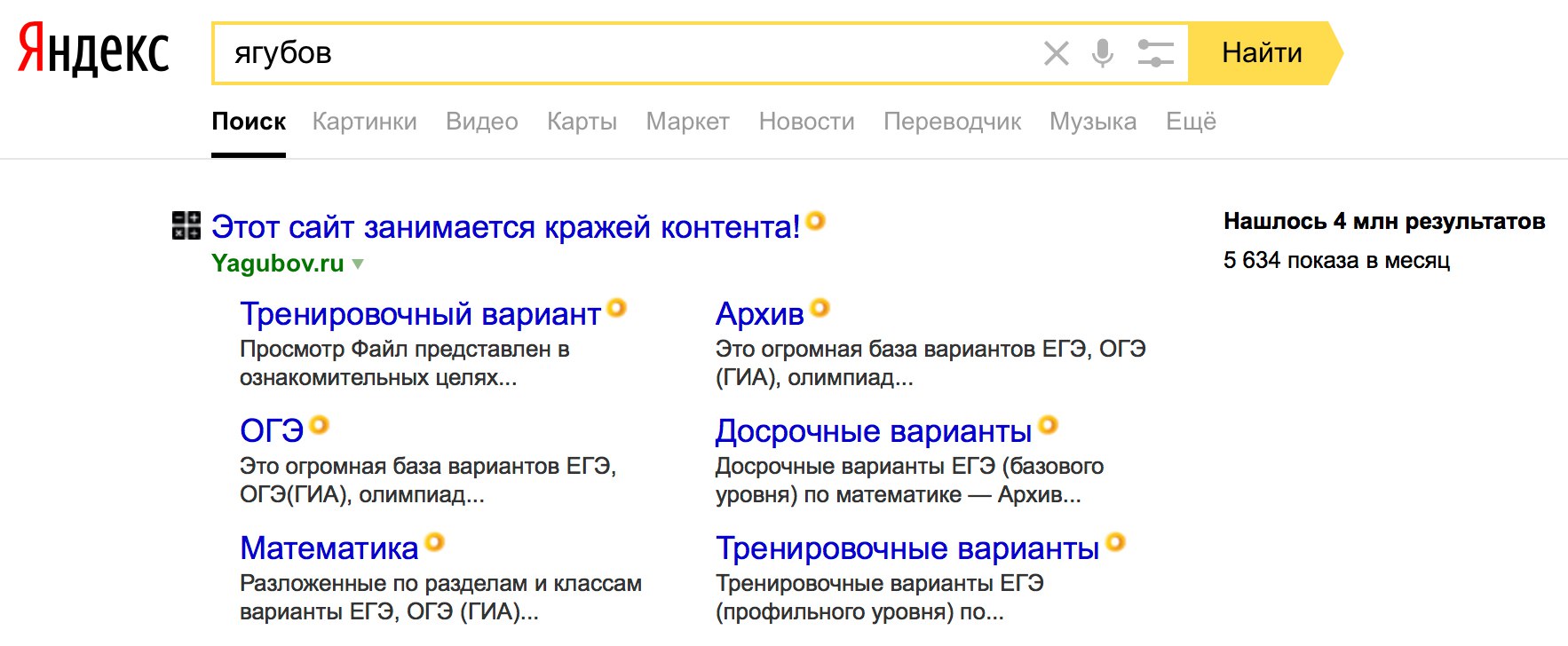Open advanced search settings sliders icon
1568x646 pixels.
1155,53
